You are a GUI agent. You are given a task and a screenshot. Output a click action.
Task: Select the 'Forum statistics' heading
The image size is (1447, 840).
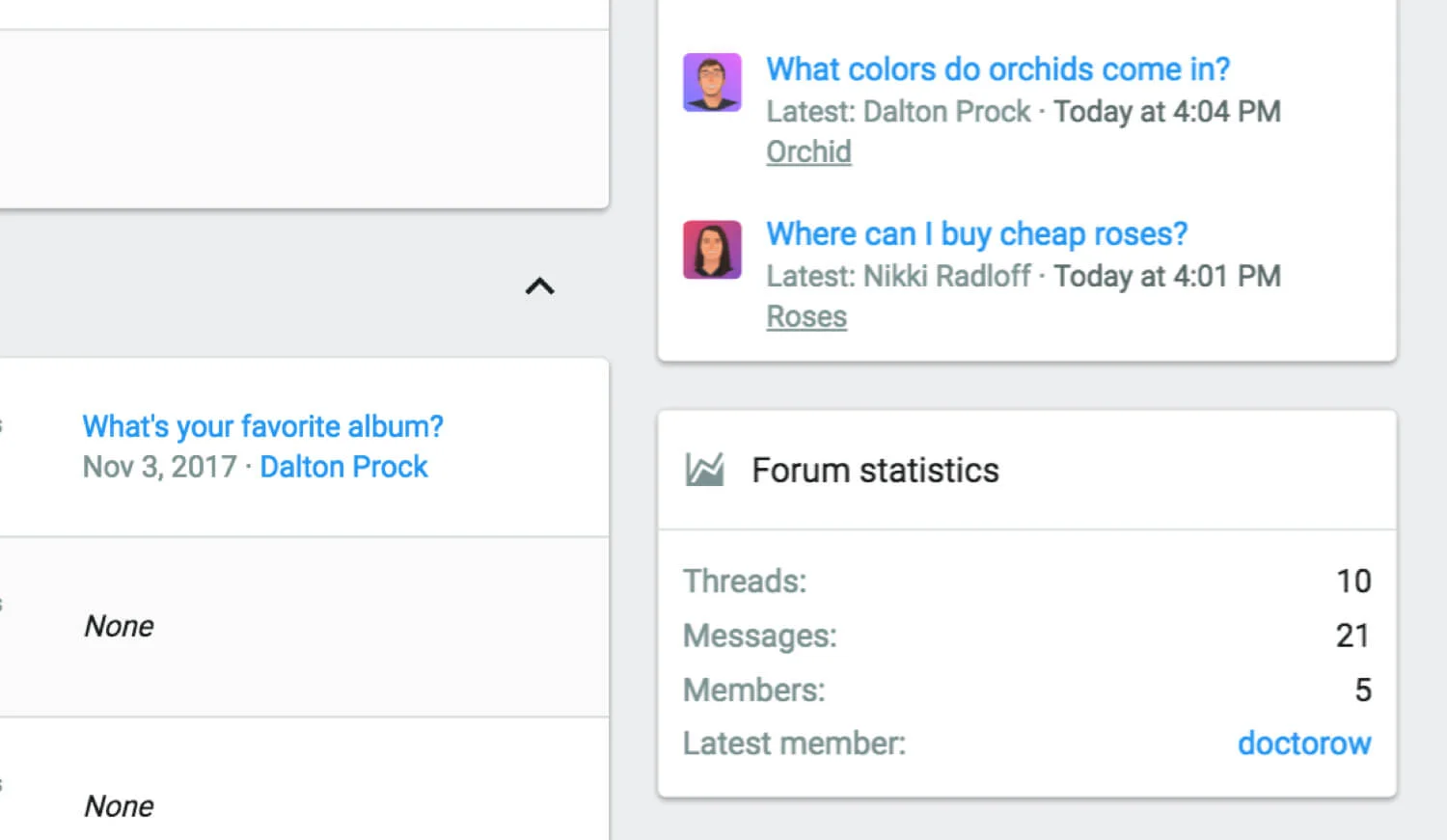click(875, 471)
